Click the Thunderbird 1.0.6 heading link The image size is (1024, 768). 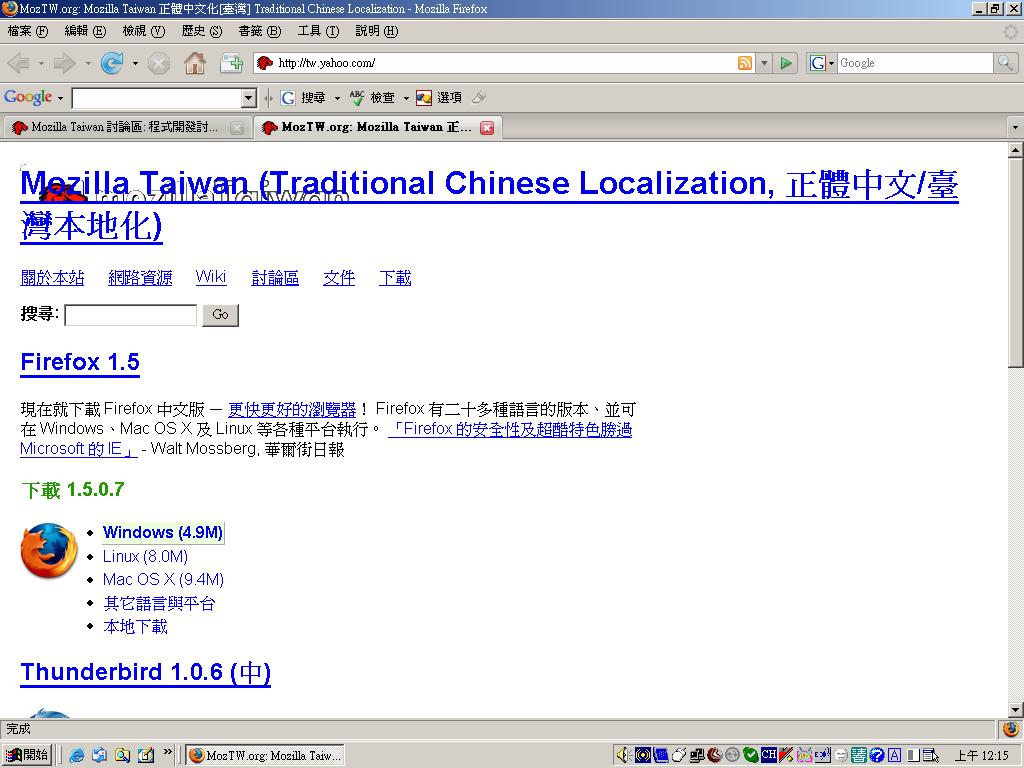146,672
